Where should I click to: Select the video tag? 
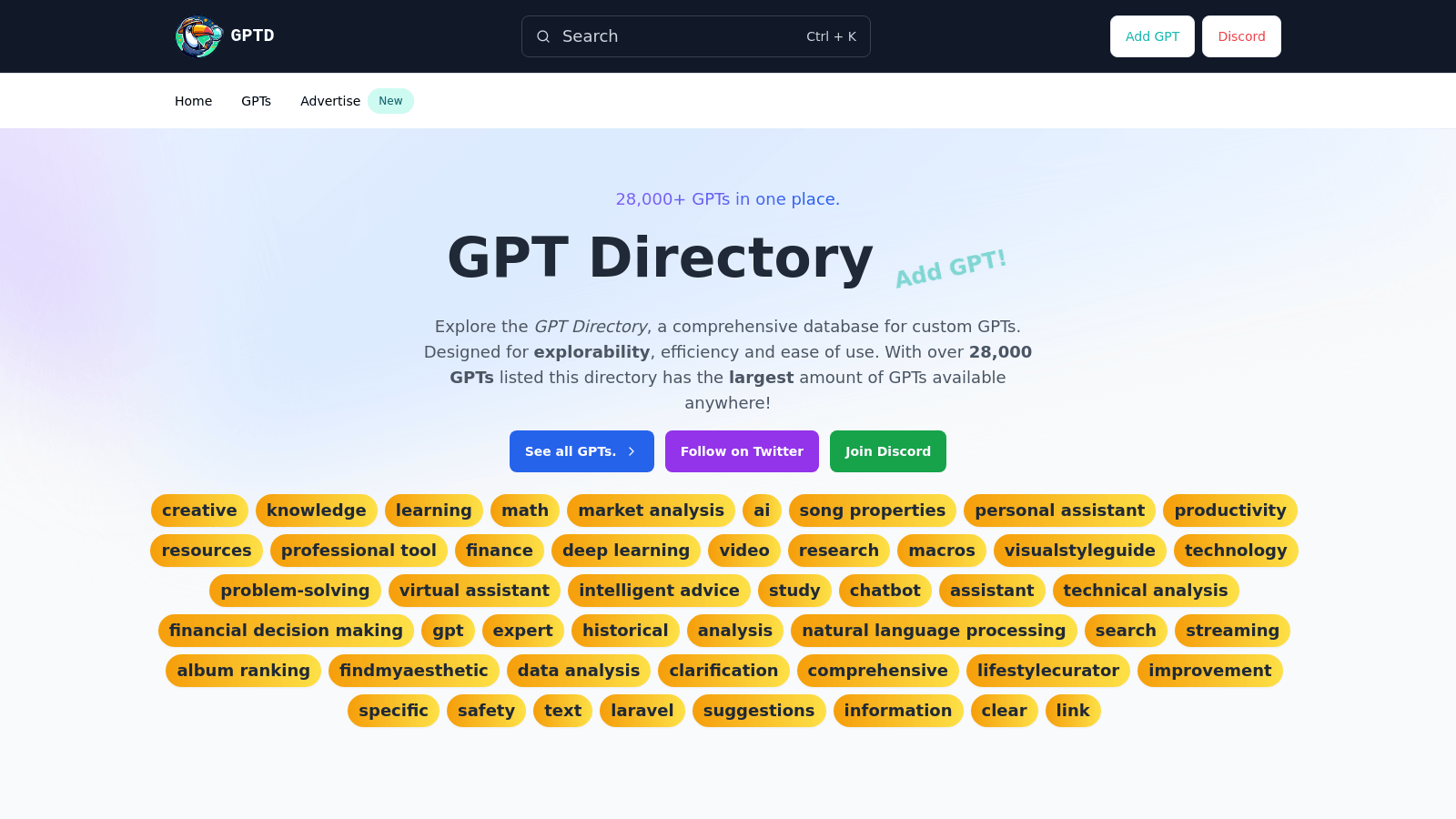744,551
